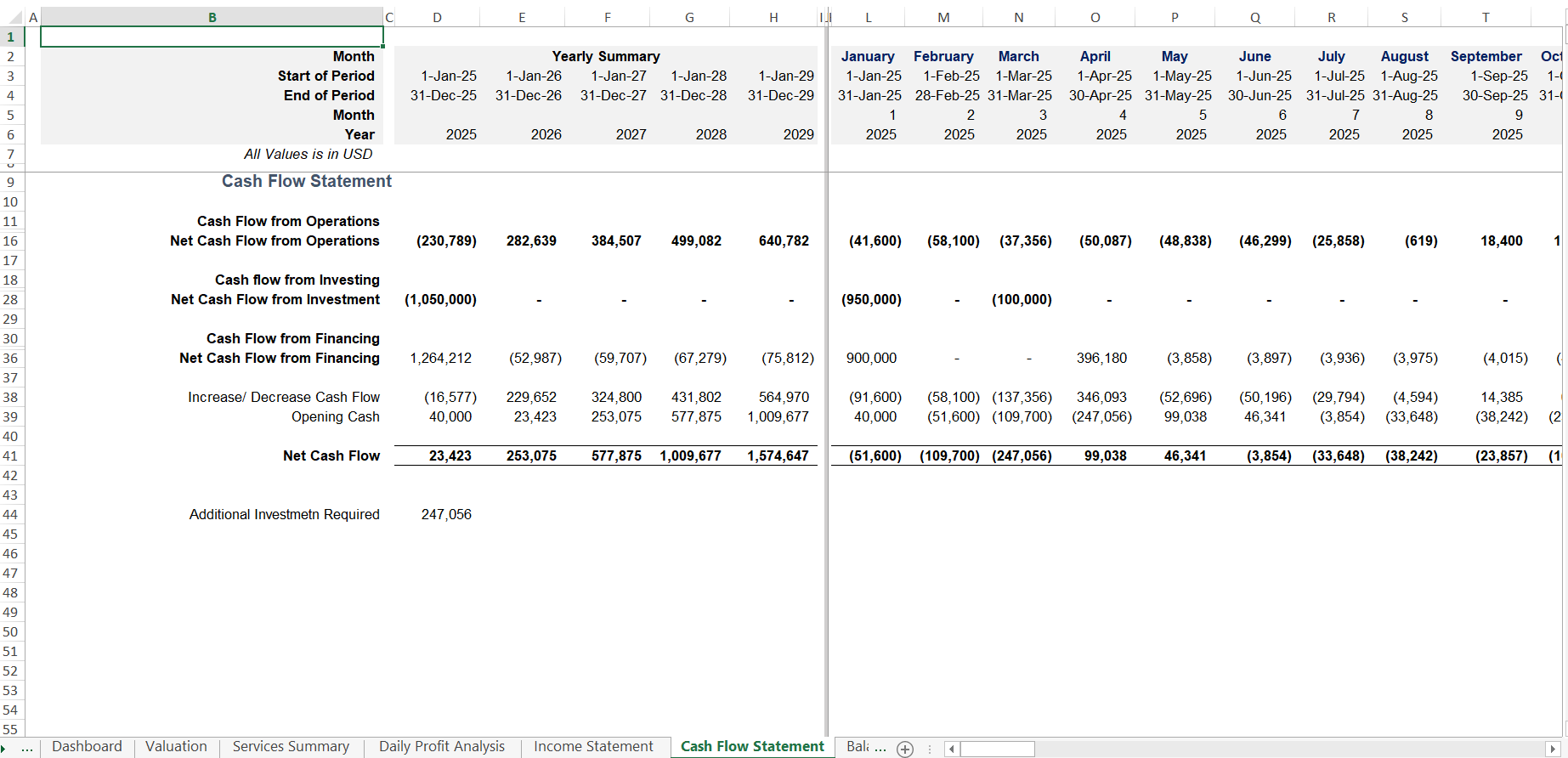Click horizontal scrollbar left arrow
Image resolution: width=1568 pixels, height=758 pixels.
click(x=952, y=749)
